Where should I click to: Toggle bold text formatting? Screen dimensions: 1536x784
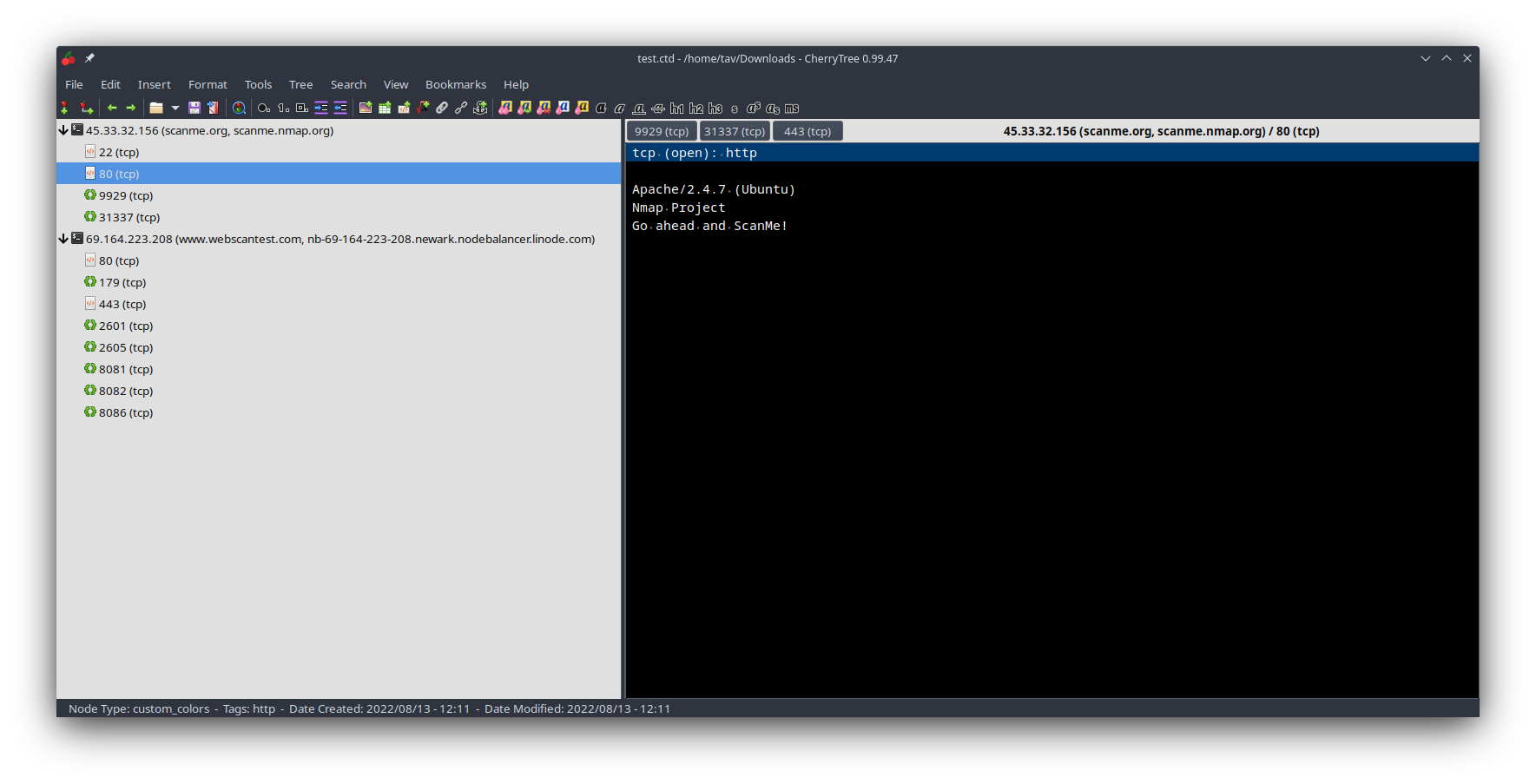click(601, 109)
